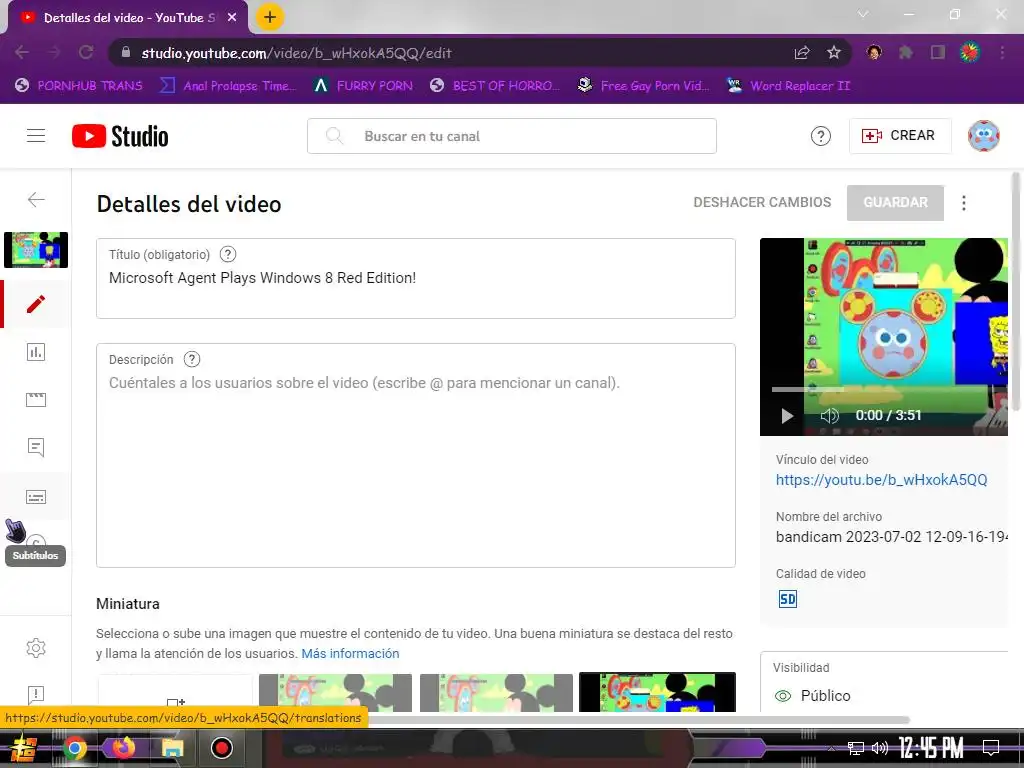The image size is (1024, 768).
Task: Open the Chrome profile avatar
Action: click(970, 52)
